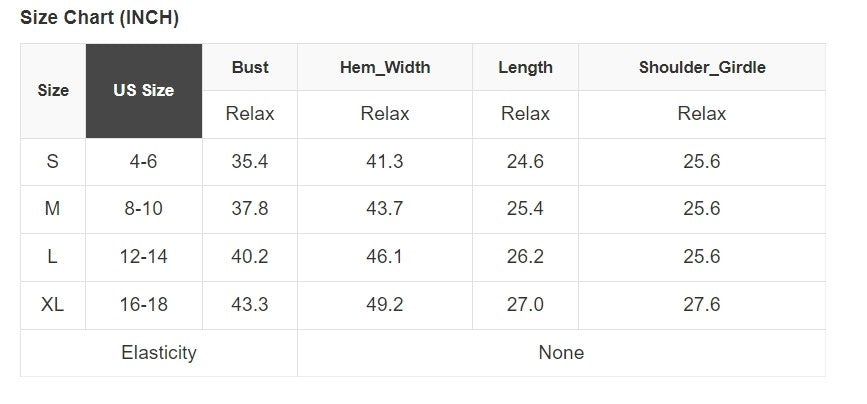Select the 8-10 US size cell
This screenshot has height=404, width=867.
click(x=143, y=209)
